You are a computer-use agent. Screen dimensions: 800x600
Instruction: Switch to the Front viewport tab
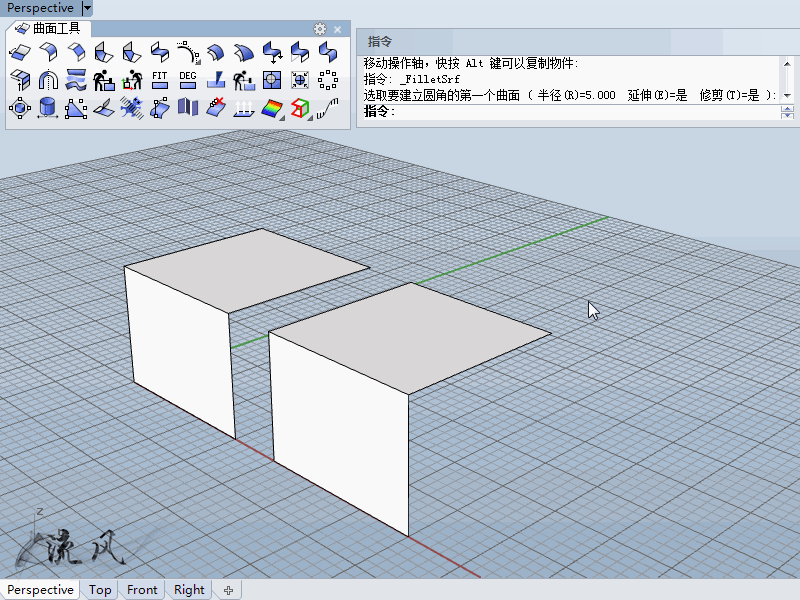(142, 590)
